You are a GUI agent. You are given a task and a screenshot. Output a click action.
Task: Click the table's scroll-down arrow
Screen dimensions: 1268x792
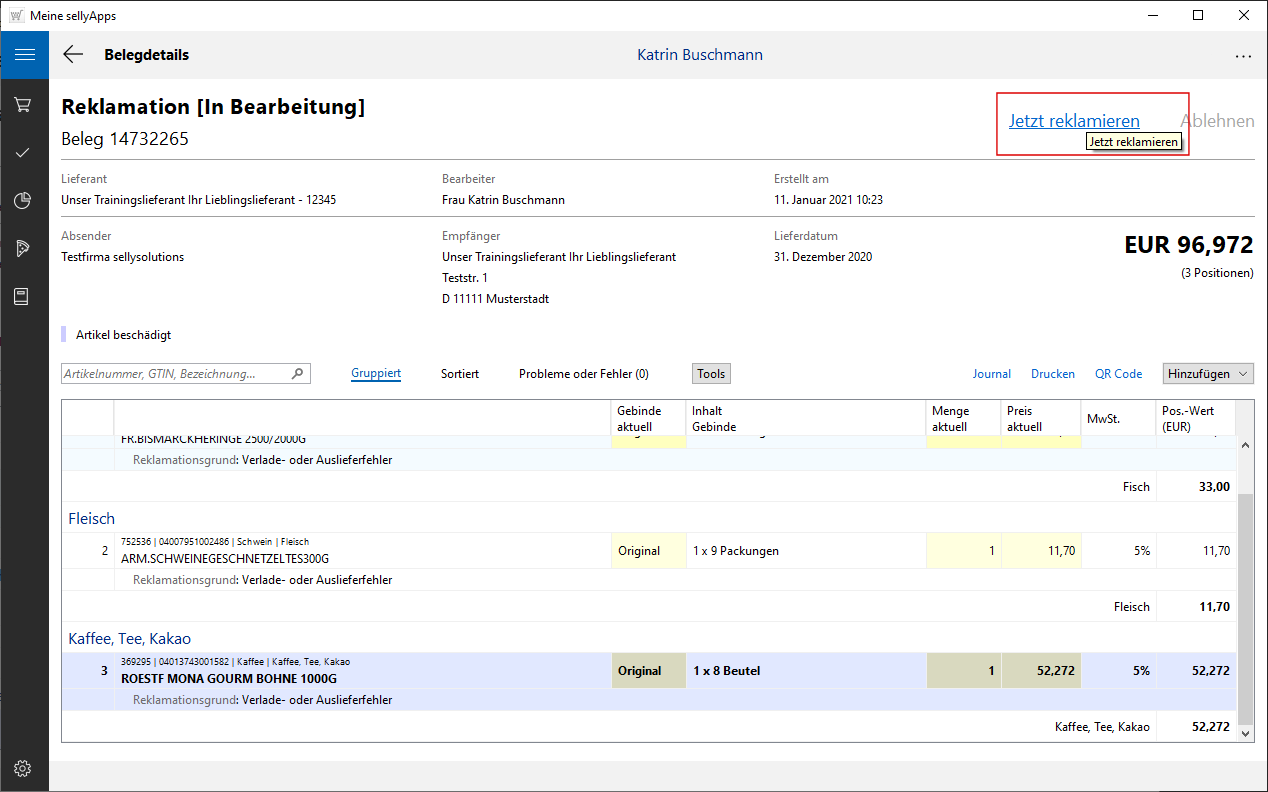pyautogui.click(x=1245, y=733)
